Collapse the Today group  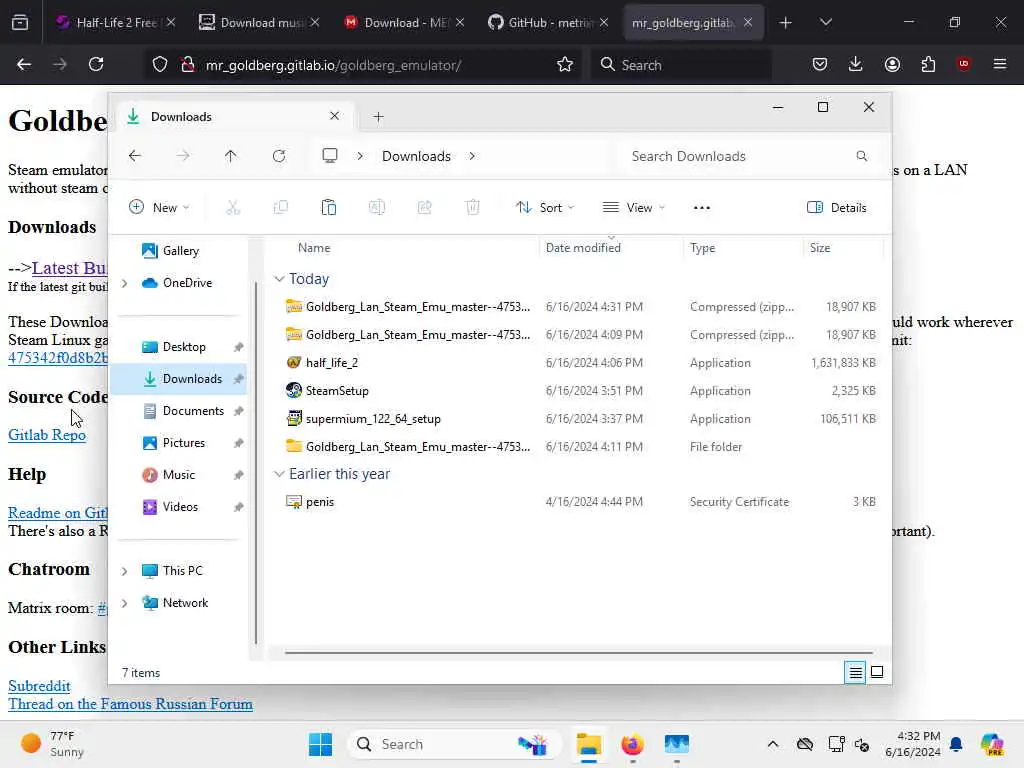pyautogui.click(x=280, y=279)
